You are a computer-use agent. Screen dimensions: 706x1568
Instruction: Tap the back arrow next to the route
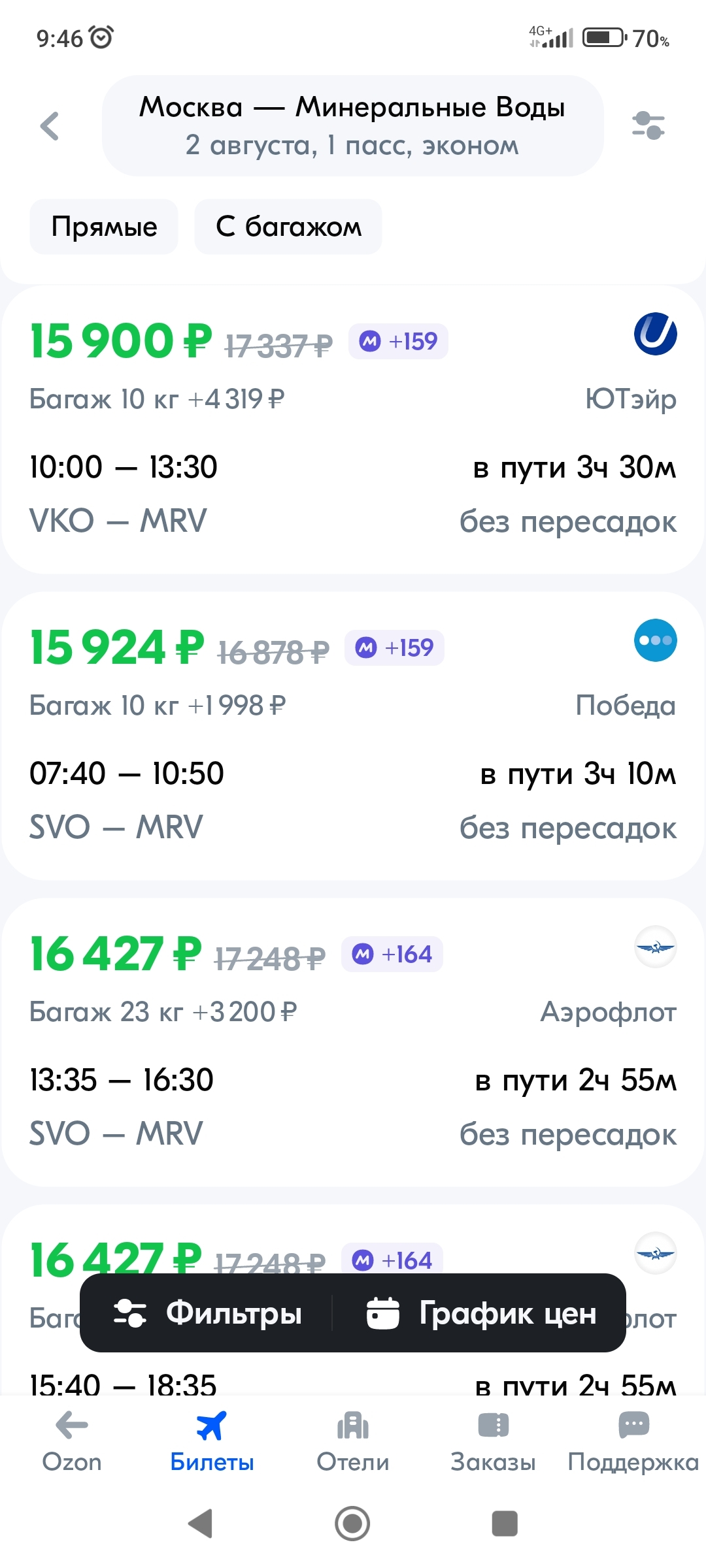[x=50, y=125]
